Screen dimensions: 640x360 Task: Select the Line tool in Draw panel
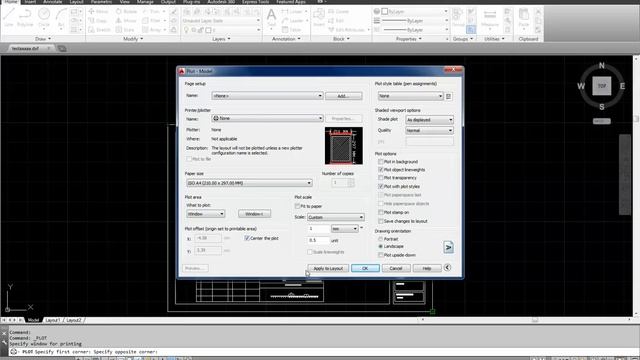pyautogui.click(x=9, y=18)
